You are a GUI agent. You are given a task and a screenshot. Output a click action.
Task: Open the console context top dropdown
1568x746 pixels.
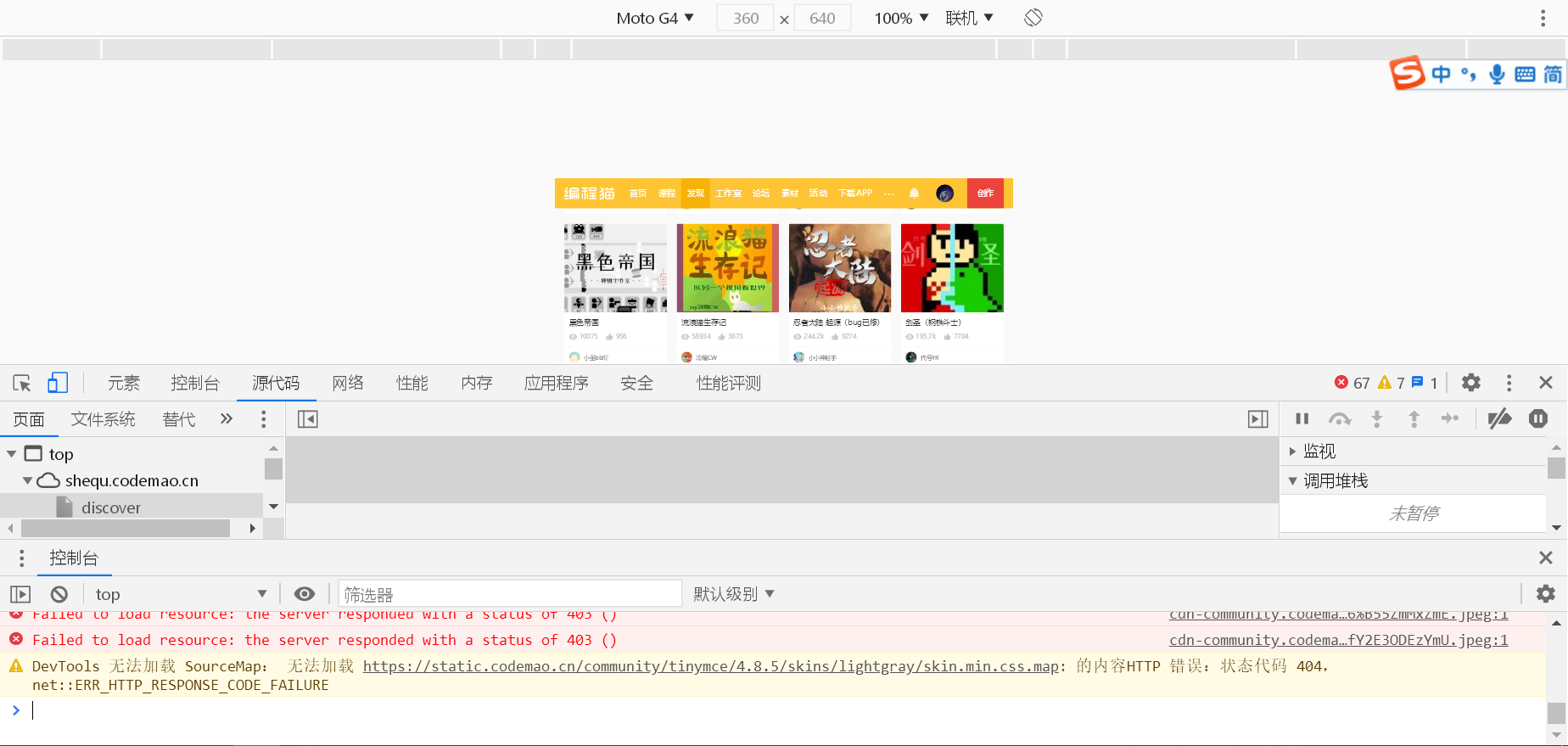tap(180, 594)
